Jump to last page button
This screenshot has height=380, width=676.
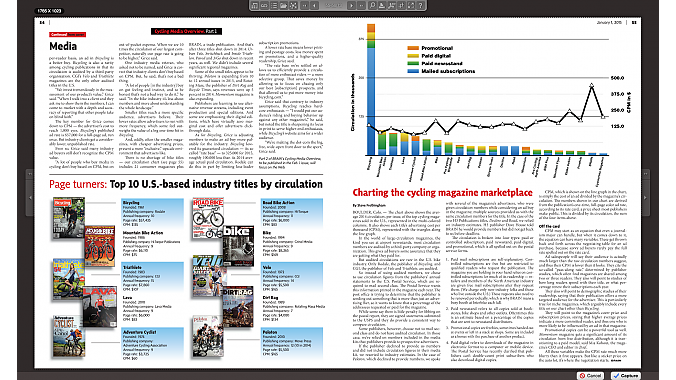(361, 6)
